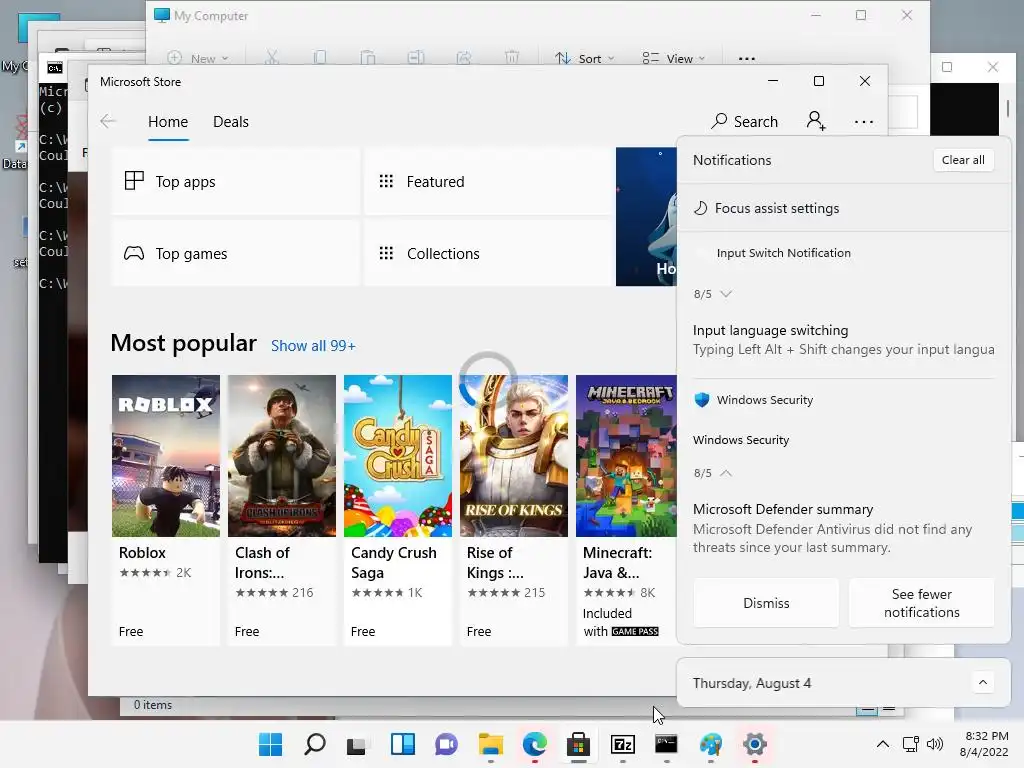Open Search in Microsoft Store

coord(744,121)
